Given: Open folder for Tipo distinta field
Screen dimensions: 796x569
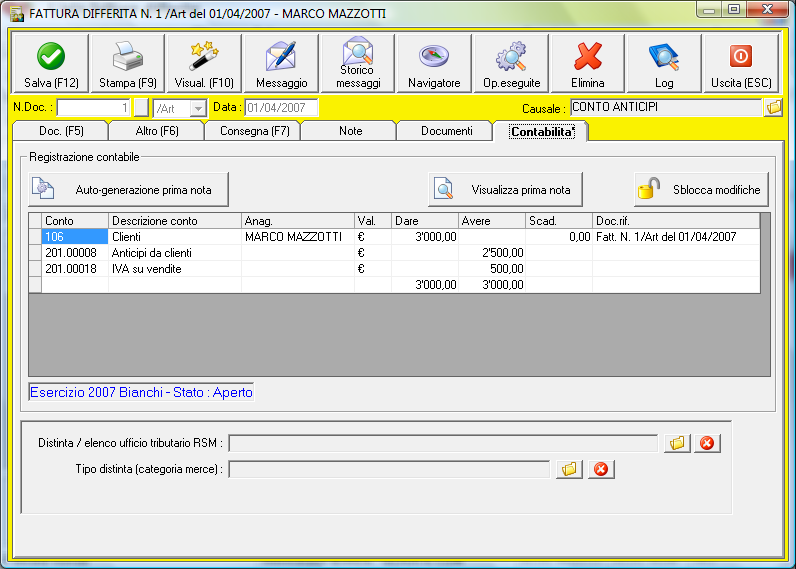Looking at the screenshot, I should (569, 469).
